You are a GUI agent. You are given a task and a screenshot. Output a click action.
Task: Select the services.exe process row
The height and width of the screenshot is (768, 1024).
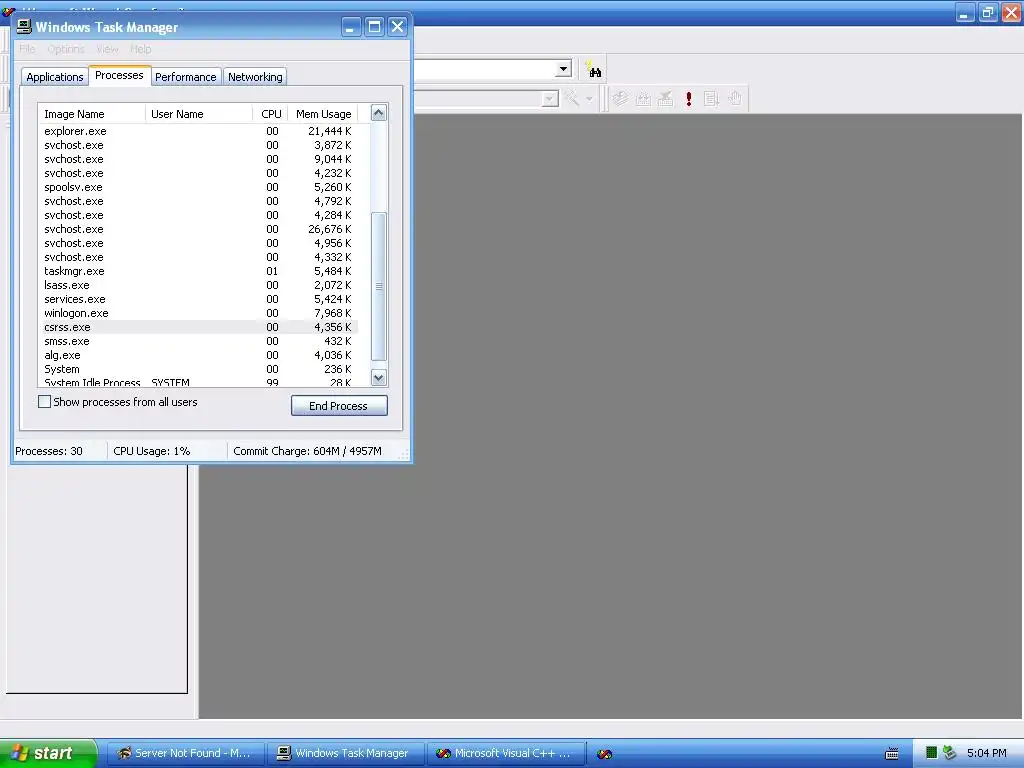(198, 299)
